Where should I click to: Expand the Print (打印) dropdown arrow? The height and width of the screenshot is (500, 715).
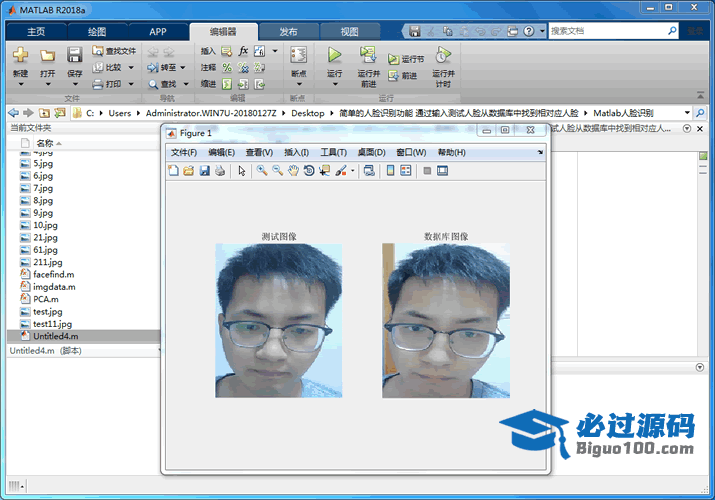coord(131,84)
